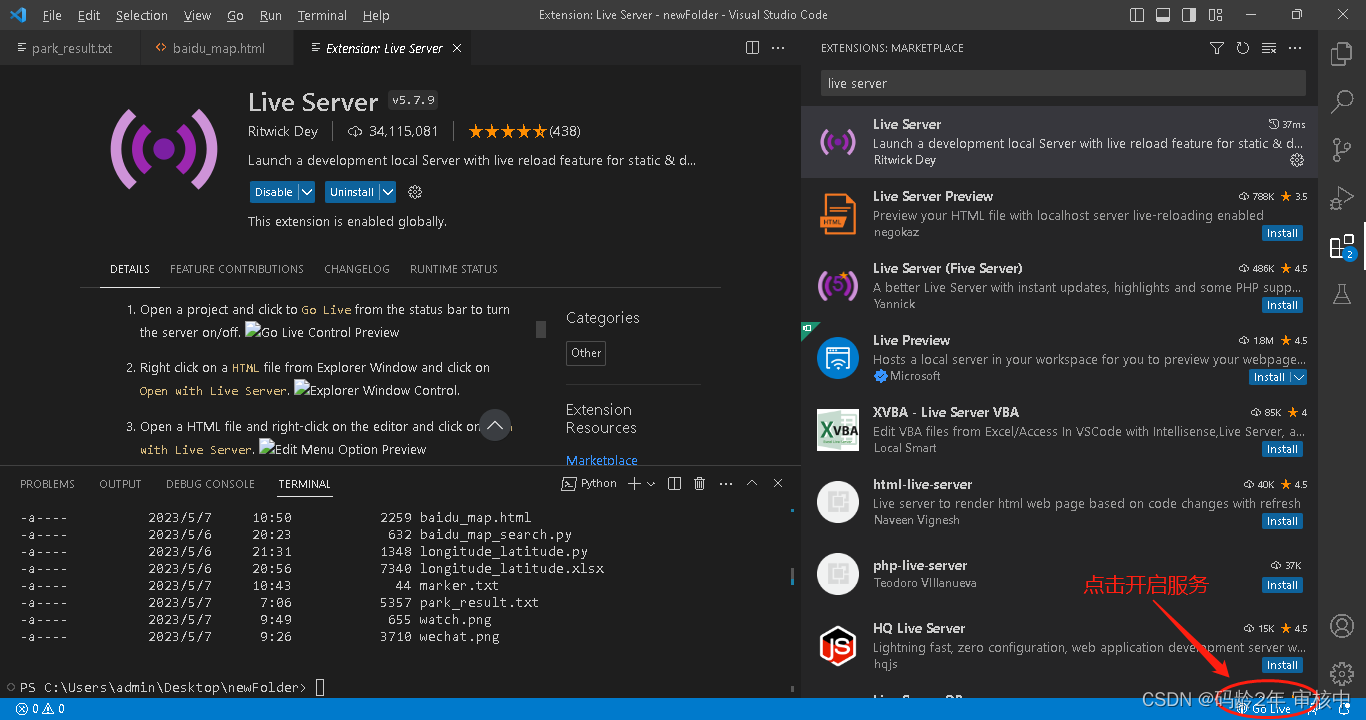Image resolution: width=1366 pixels, height=720 pixels.
Task: Click errors and warnings status indicator
Action: (x=40, y=709)
